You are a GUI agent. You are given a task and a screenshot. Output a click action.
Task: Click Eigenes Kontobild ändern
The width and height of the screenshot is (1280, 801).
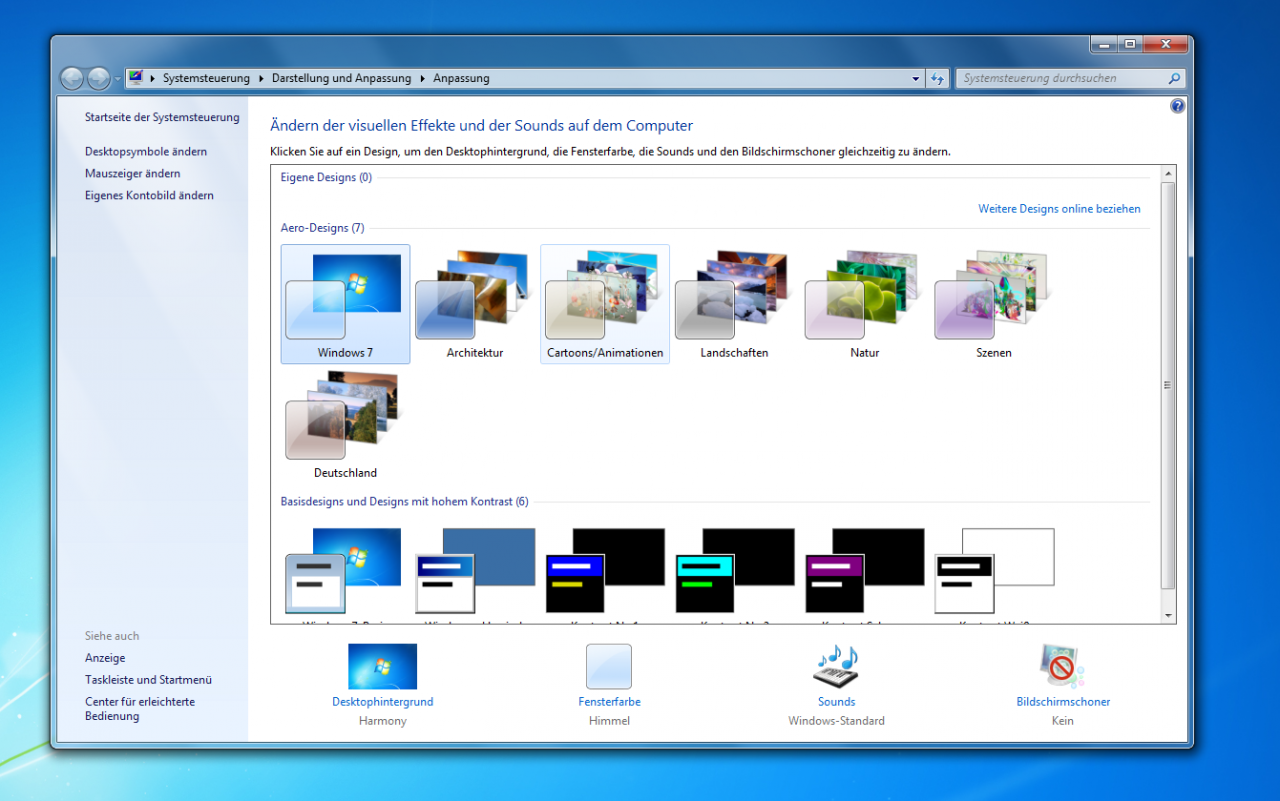[149, 196]
